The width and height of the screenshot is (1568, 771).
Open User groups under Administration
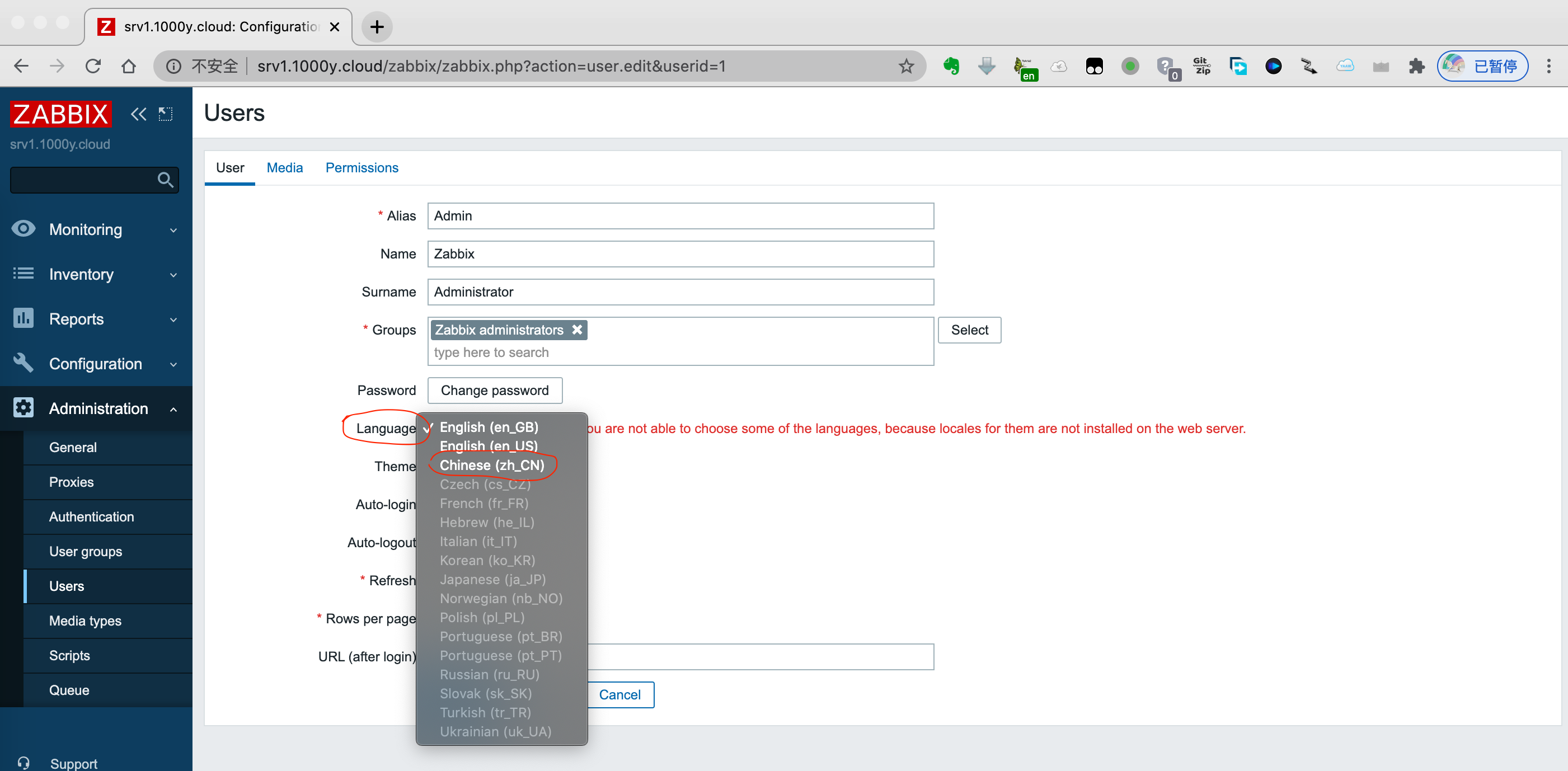click(x=108, y=551)
